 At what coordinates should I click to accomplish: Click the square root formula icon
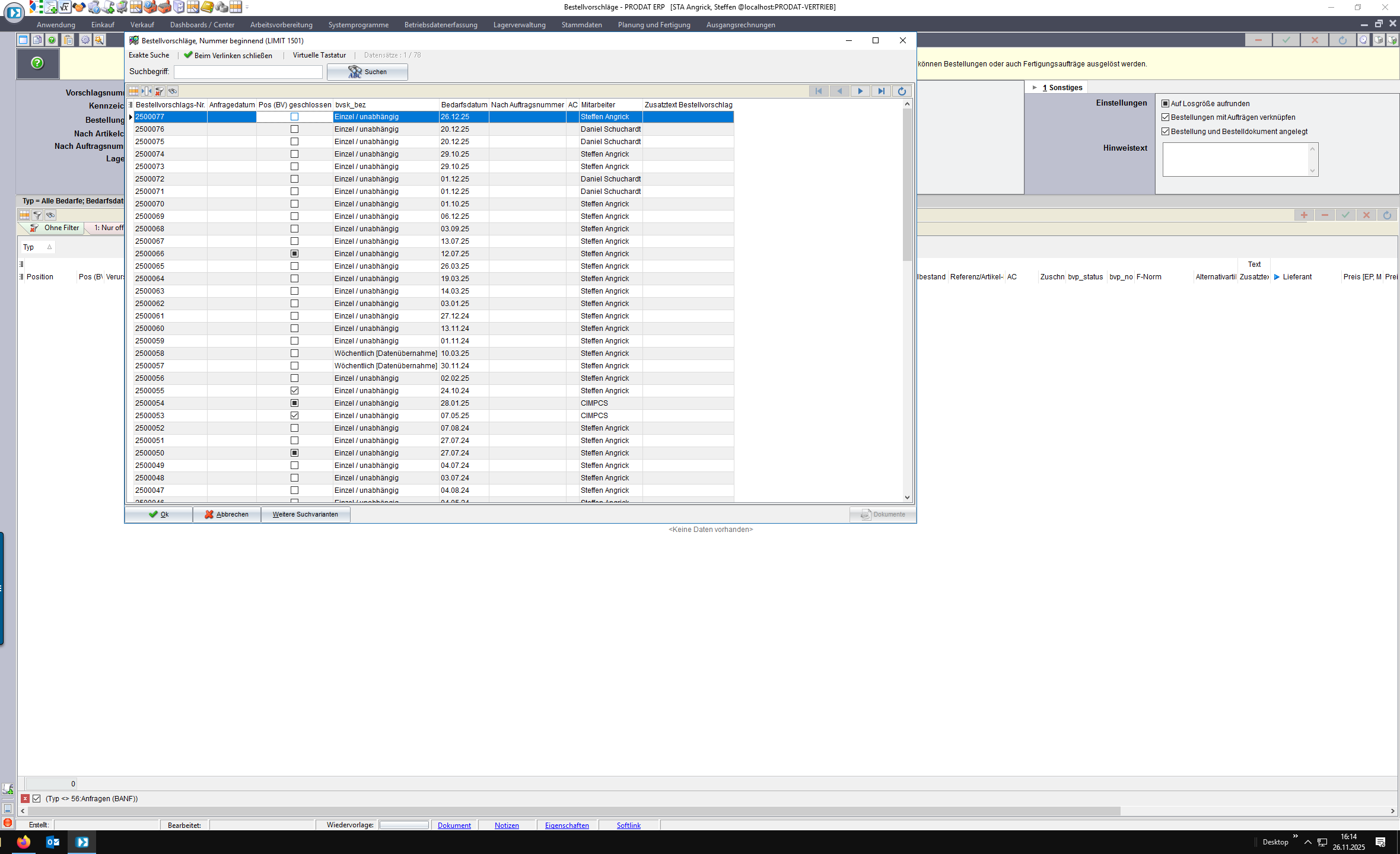65,7
